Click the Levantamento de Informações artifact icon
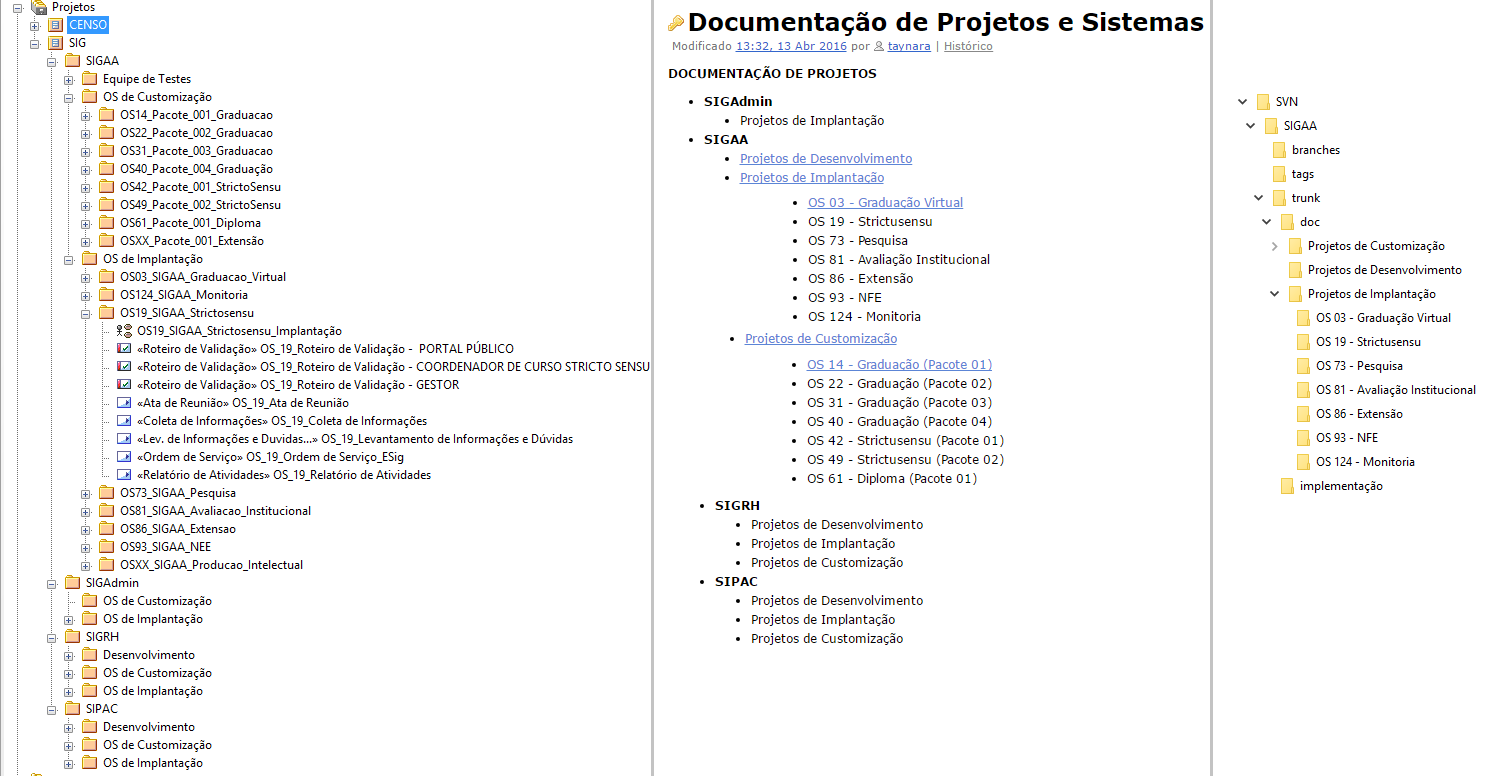The width and height of the screenshot is (1507, 776). click(x=124, y=439)
